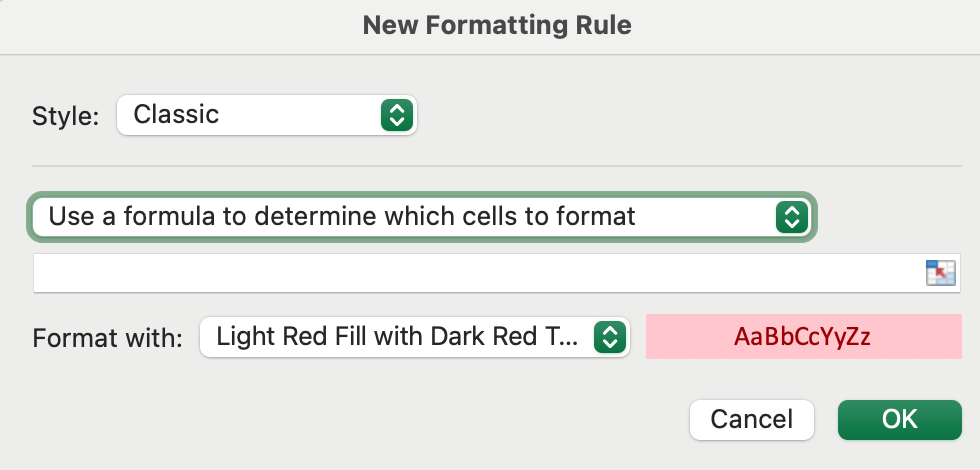Expand the Format with preset dropdown
Image resolution: width=980 pixels, height=470 pixels.
click(x=415, y=338)
